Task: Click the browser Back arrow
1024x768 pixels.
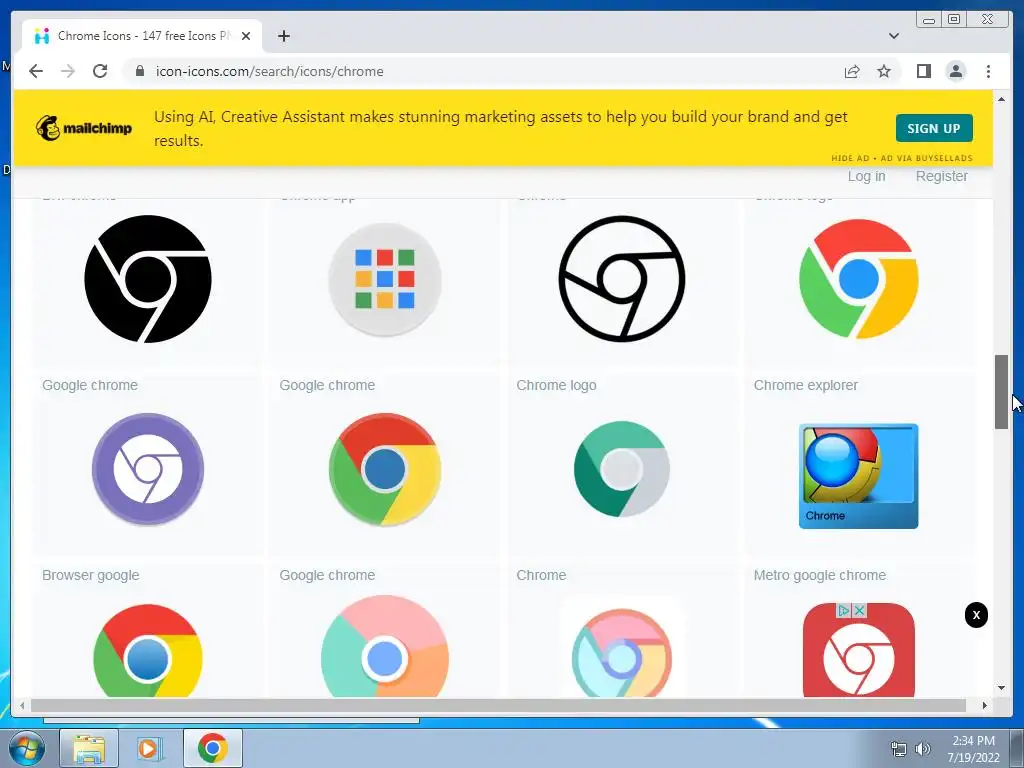Action: pos(36,71)
